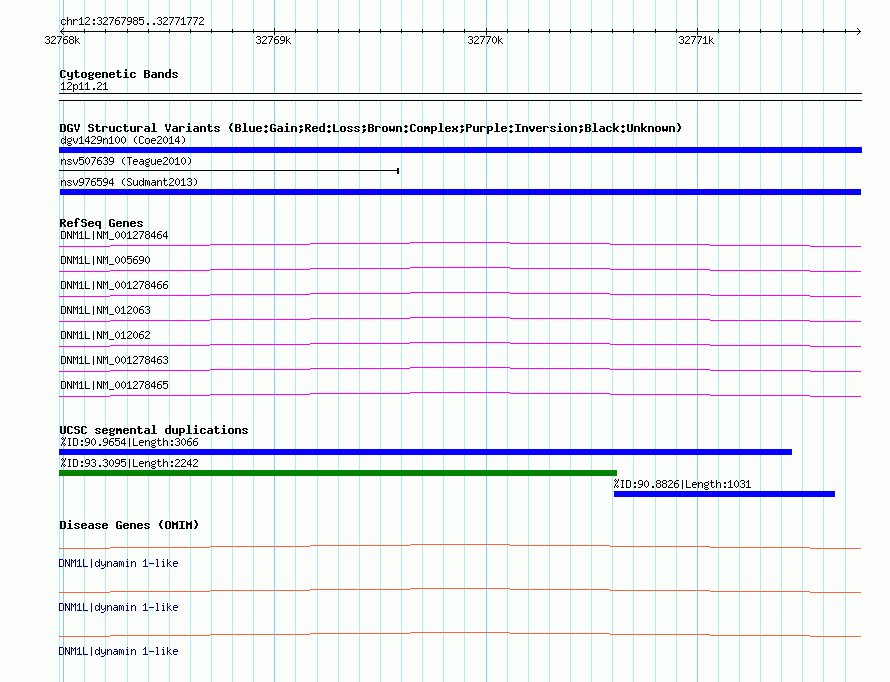The image size is (890, 682).
Task: Click the Cytogenetic Bands track title
Action: click(x=119, y=74)
